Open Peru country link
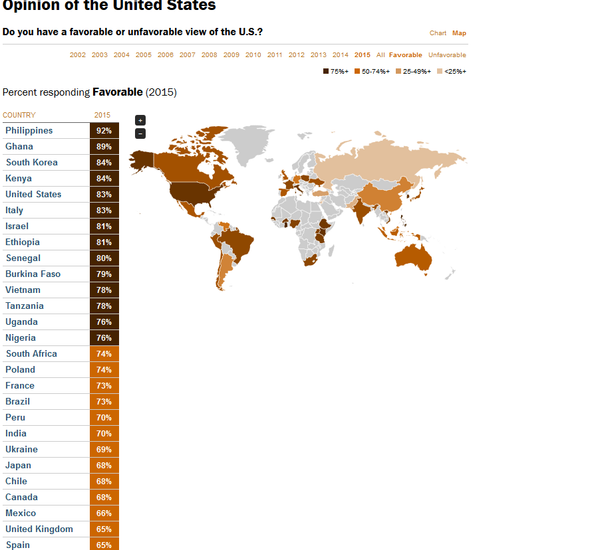The width and height of the screenshot is (600, 550). [15, 418]
